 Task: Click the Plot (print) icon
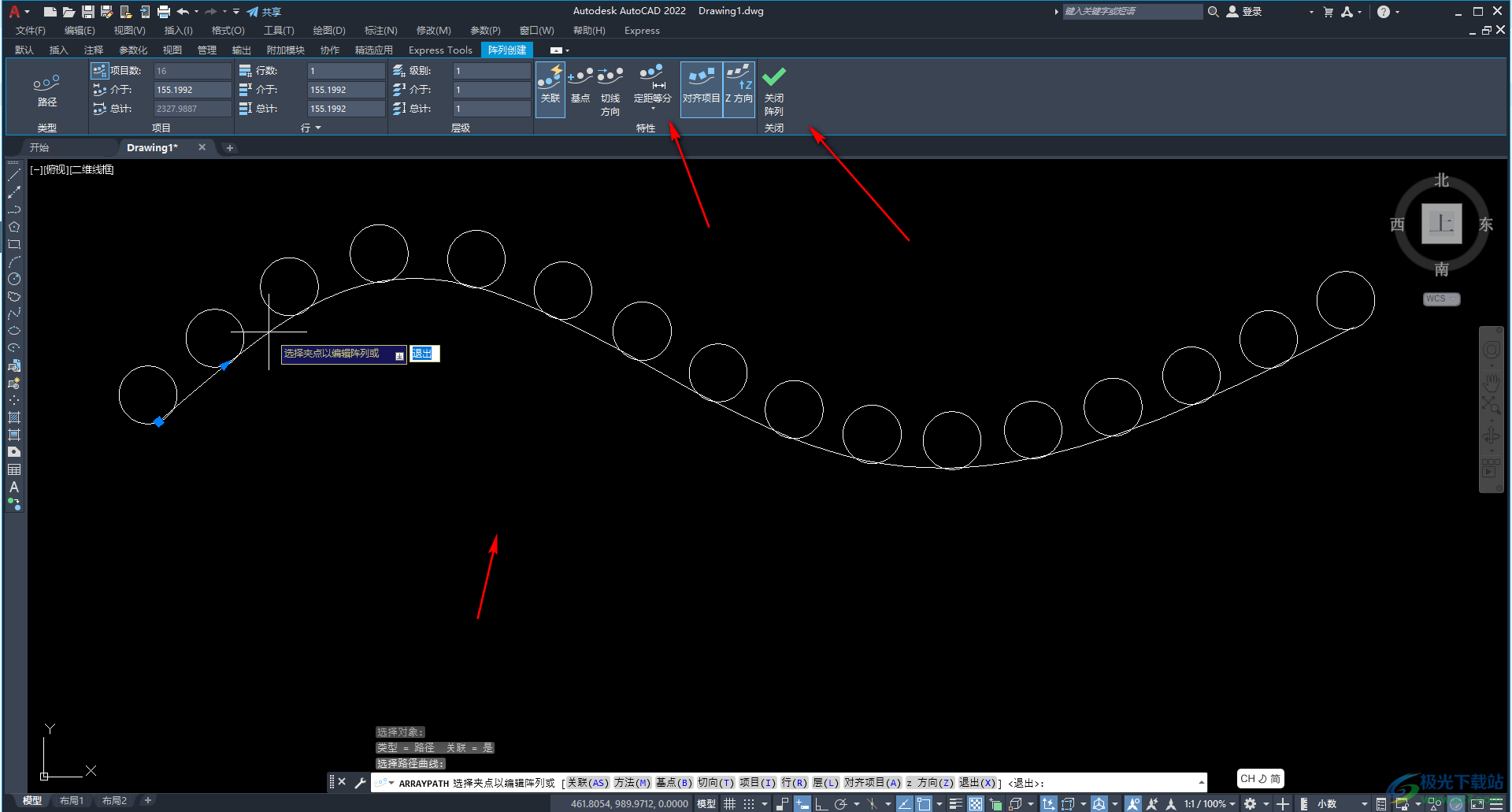(x=163, y=12)
